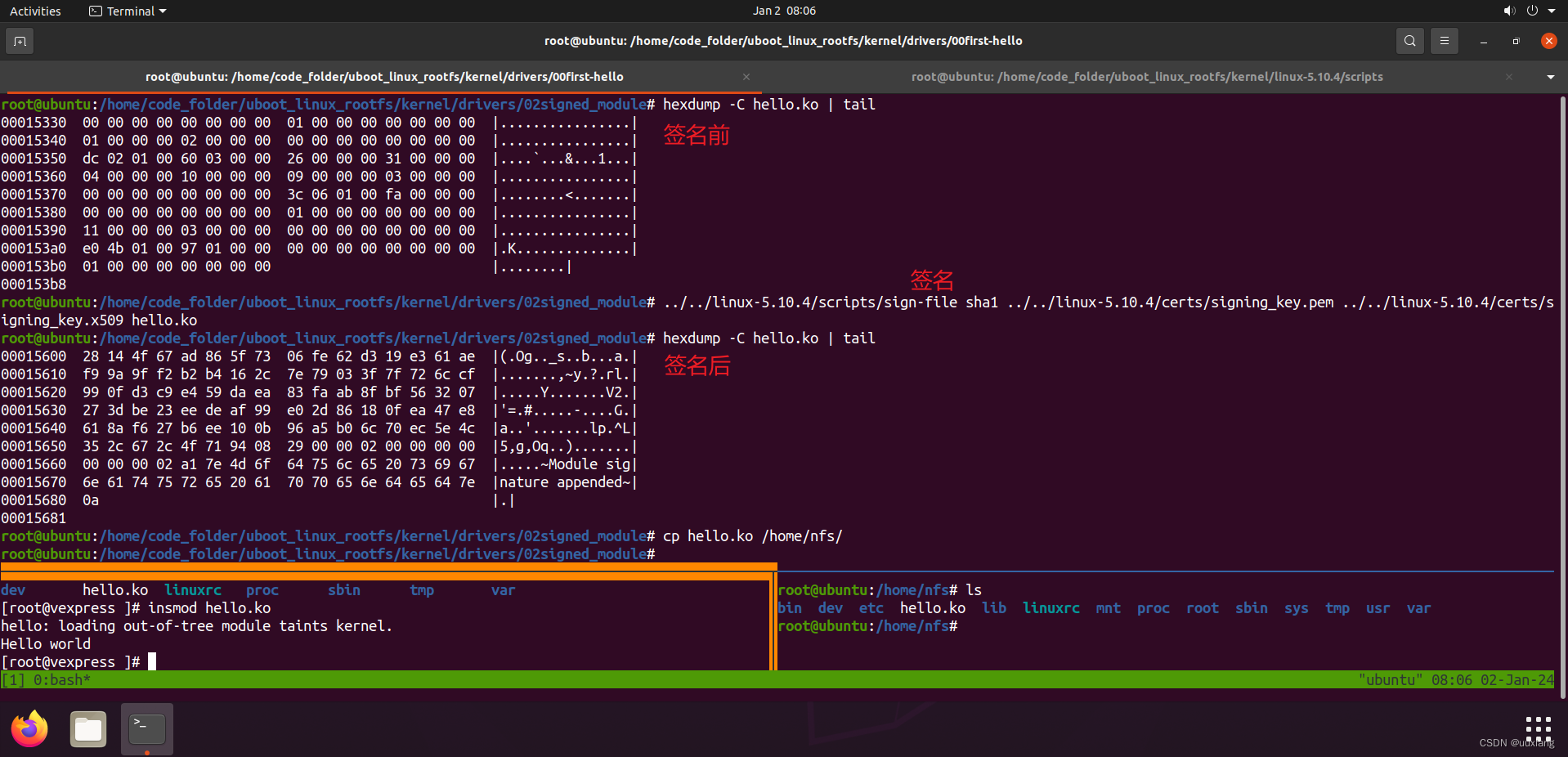
Task: Open the new tab button in Terminal header
Action: (20, 41)
